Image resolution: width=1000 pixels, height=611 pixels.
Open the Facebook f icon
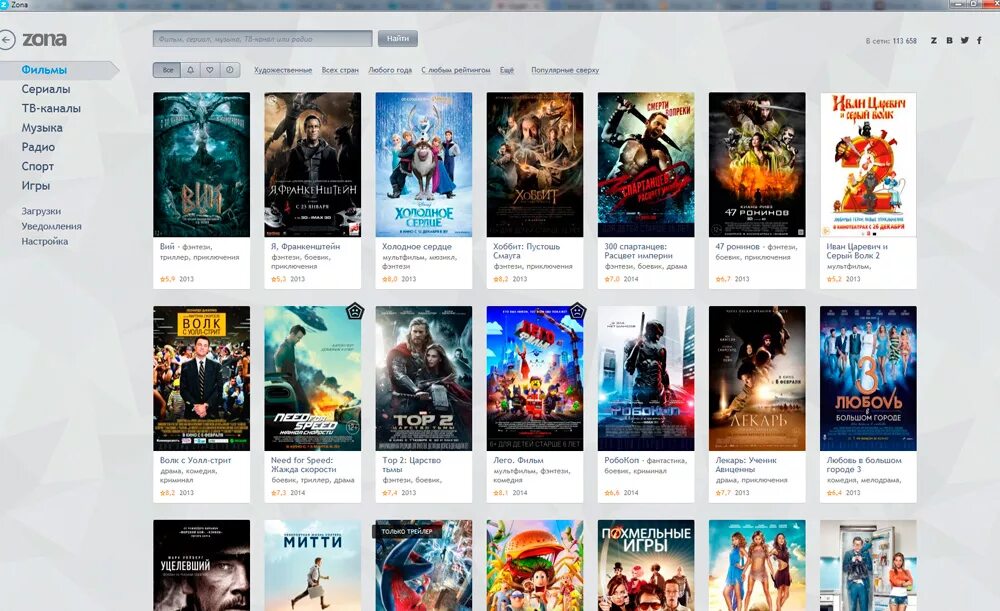[x=979, y=40]
